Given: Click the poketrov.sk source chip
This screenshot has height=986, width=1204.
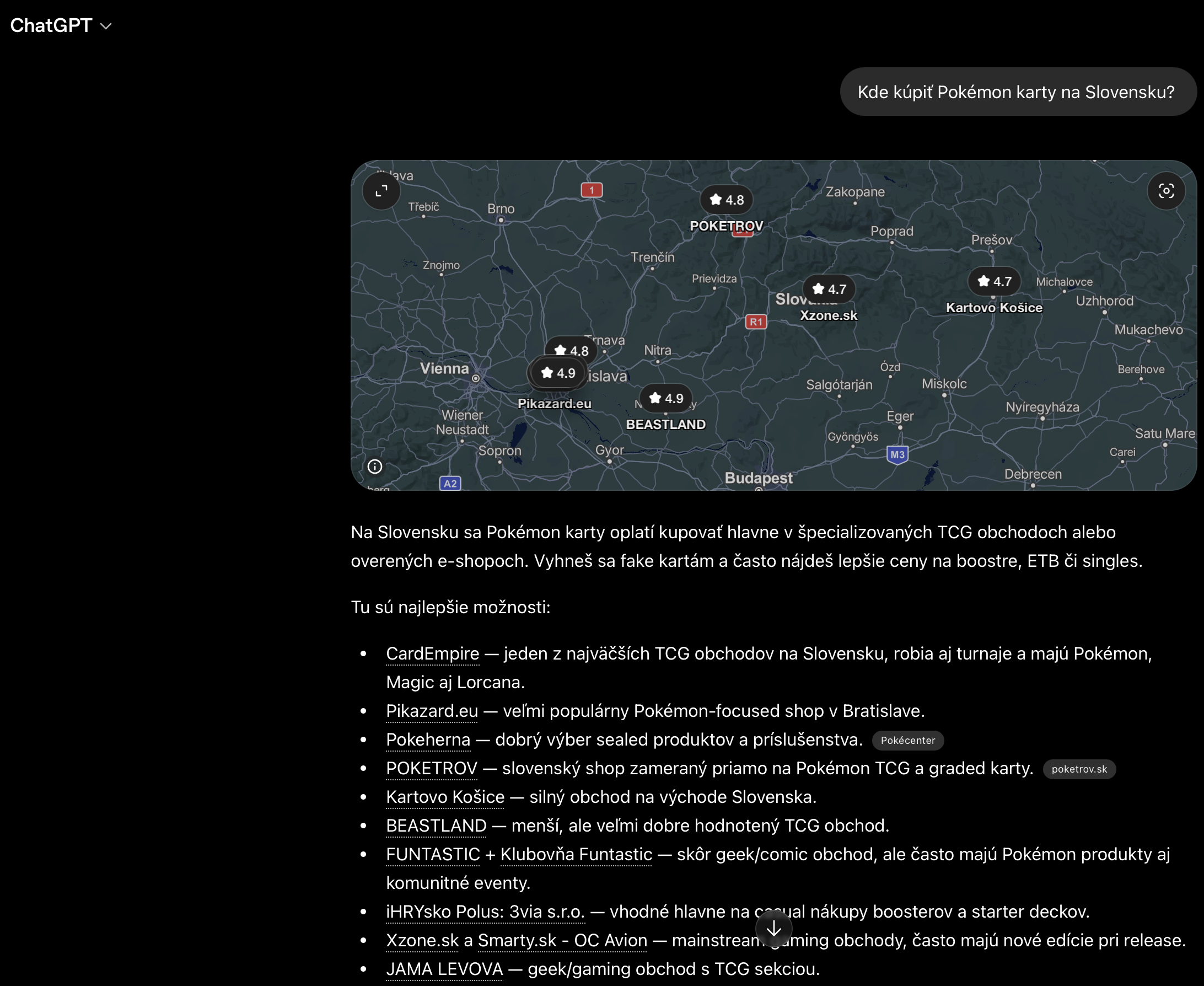Looking at the screenshot, I should [1079, 769].
